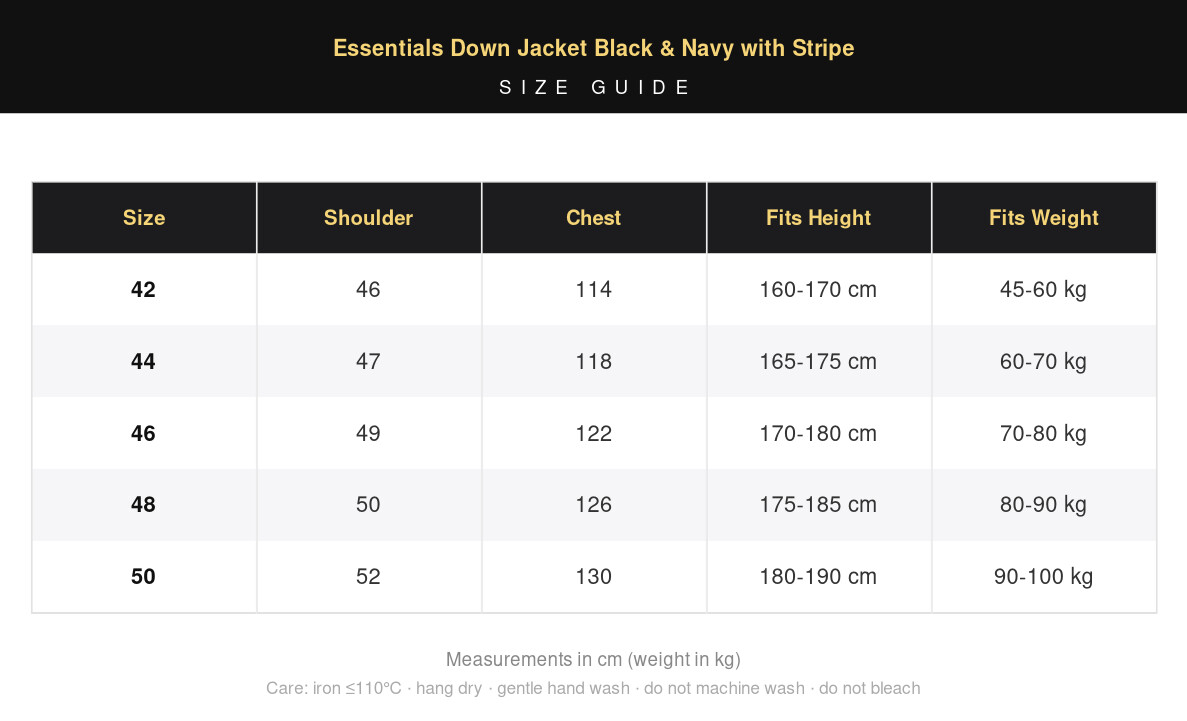Click the 160-170 cm height cell
Viewport: 1187px width, 721px height.
pos(818,289)
